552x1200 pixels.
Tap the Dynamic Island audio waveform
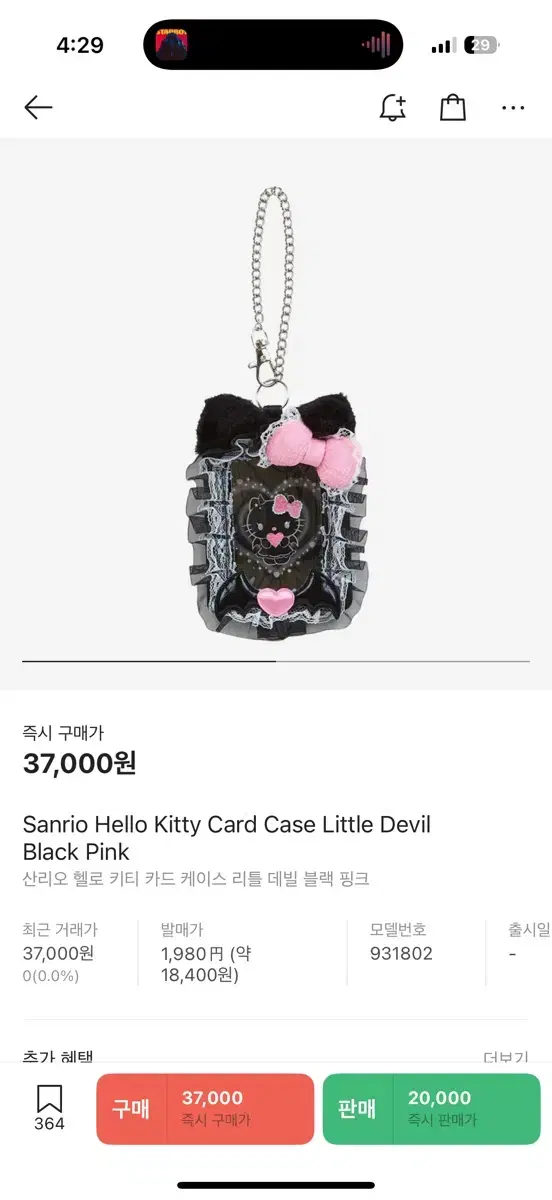(375, 45)
